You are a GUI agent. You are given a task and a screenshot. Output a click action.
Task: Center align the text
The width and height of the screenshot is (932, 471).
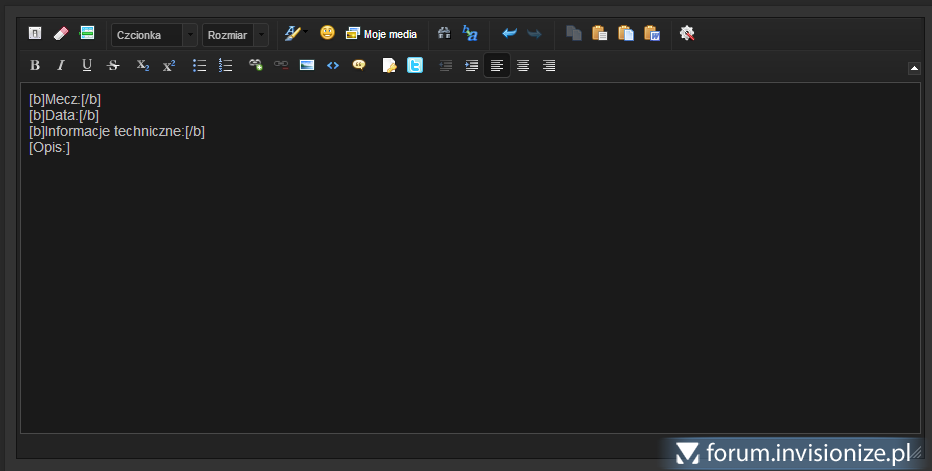tap(522, 66)
